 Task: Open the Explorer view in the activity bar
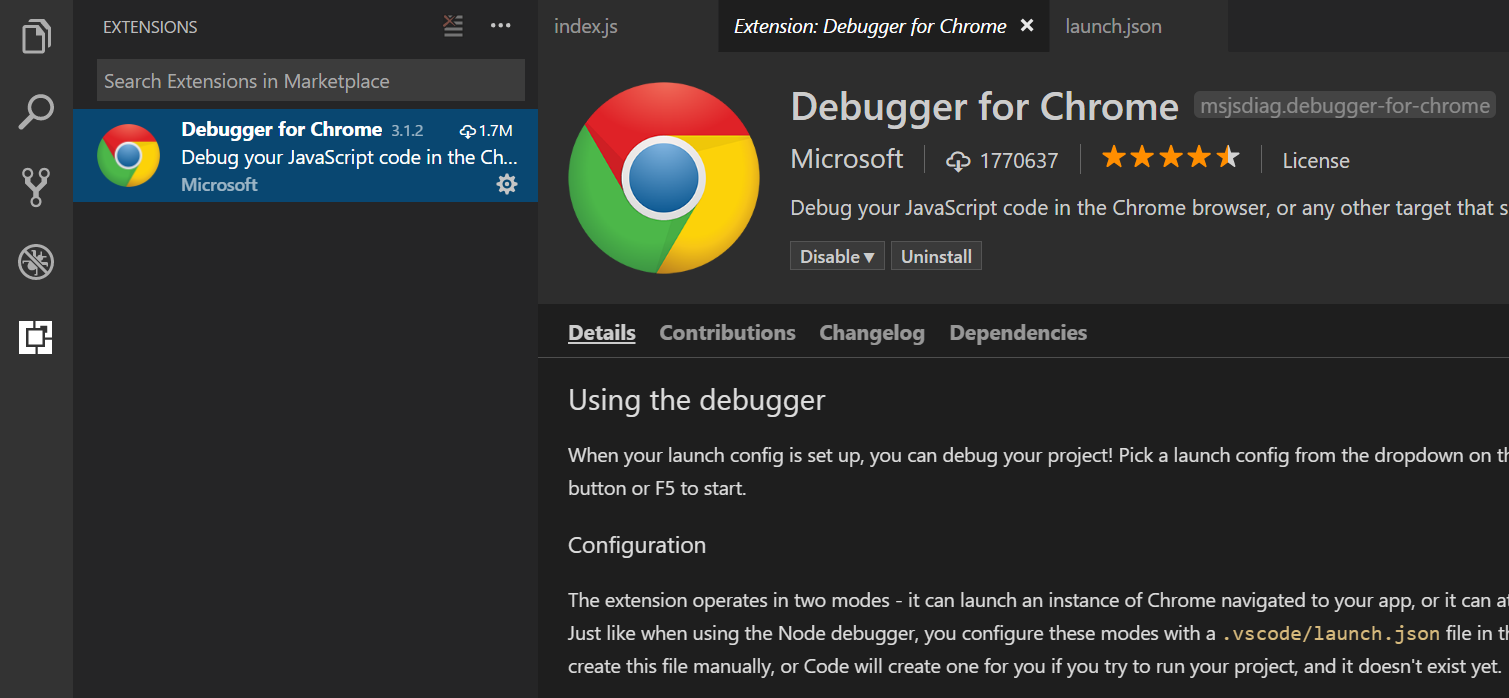(x=36, y=36)
